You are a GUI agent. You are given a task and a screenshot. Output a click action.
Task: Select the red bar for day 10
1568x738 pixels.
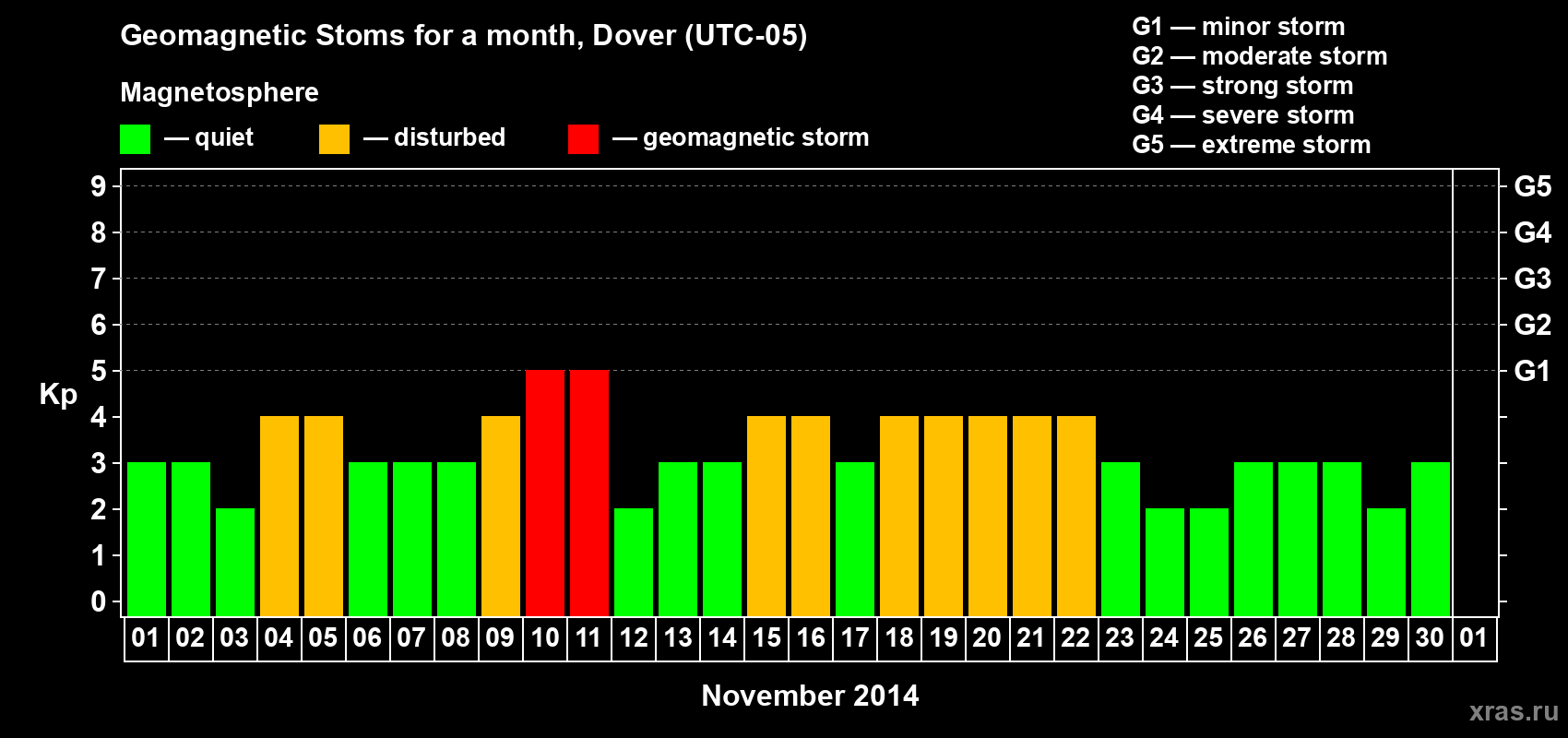545,493
